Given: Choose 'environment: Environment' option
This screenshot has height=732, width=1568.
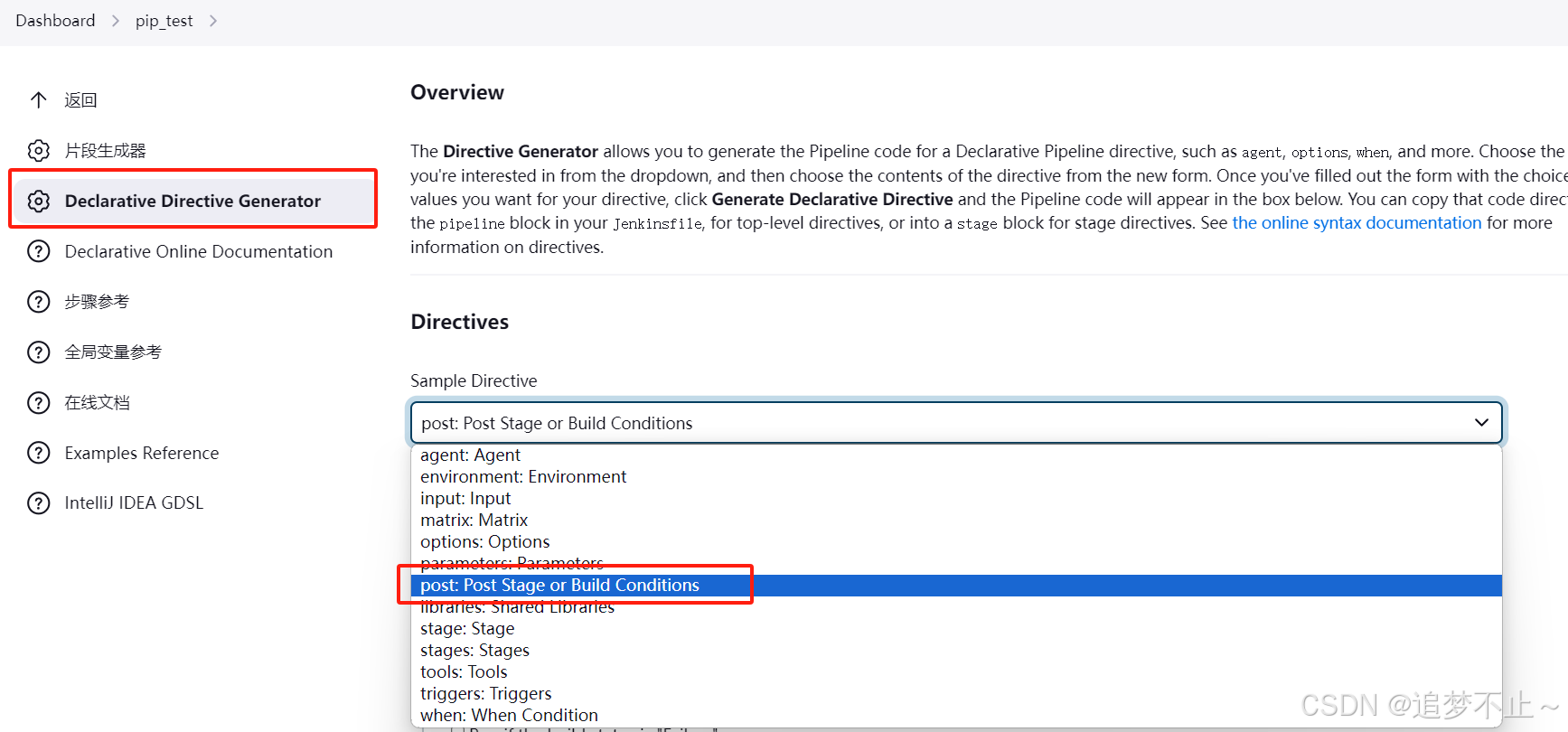Looking at the screenshot, I should (956, 476).
